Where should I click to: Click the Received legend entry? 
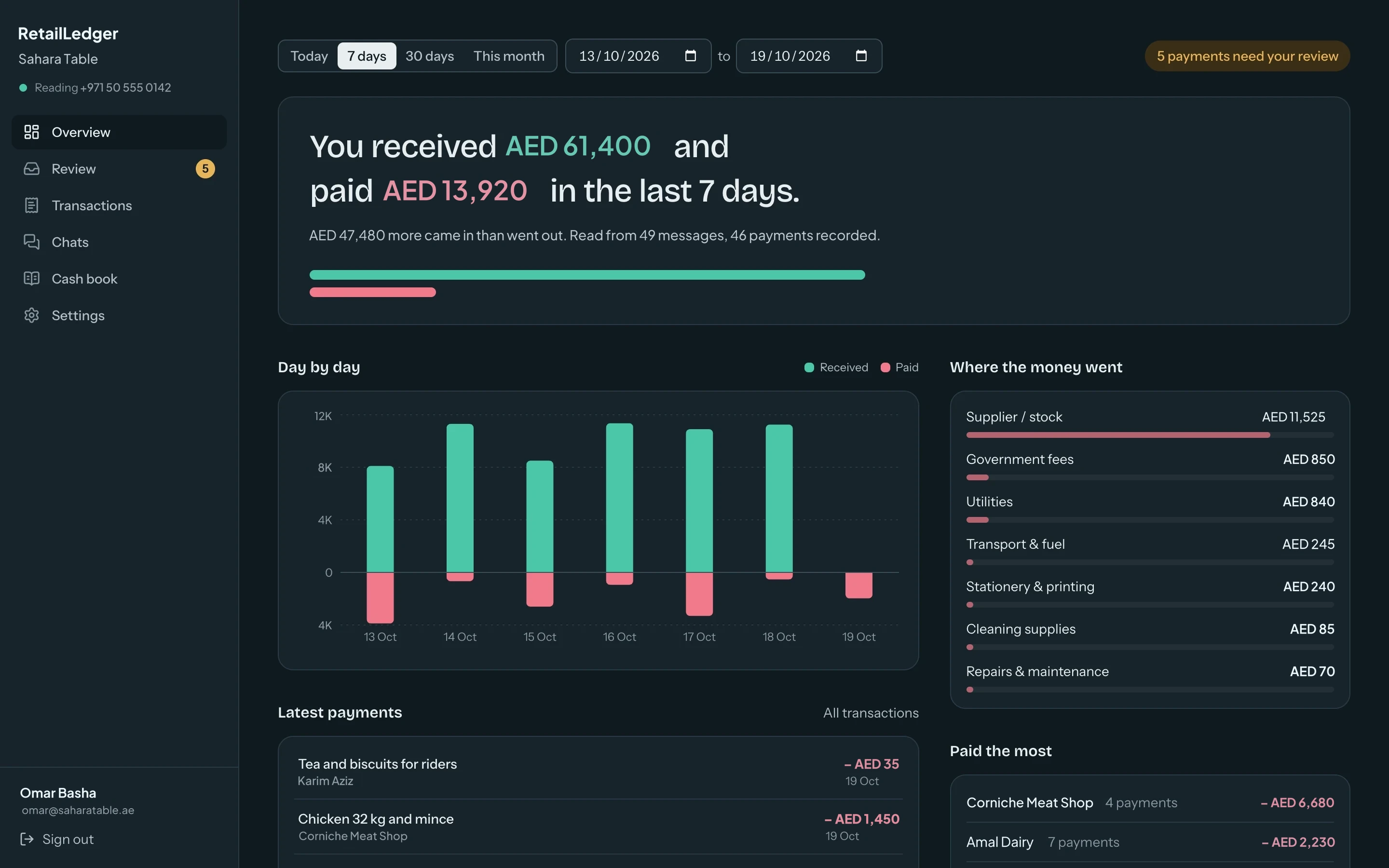tap(836, 367)
